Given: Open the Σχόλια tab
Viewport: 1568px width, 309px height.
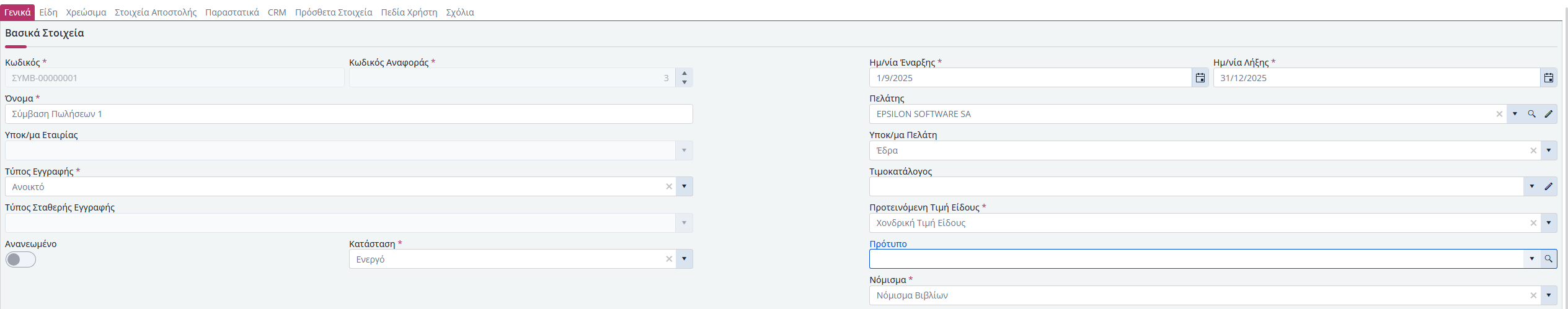Looking at the screenshot, I should (x=459, y=12).
